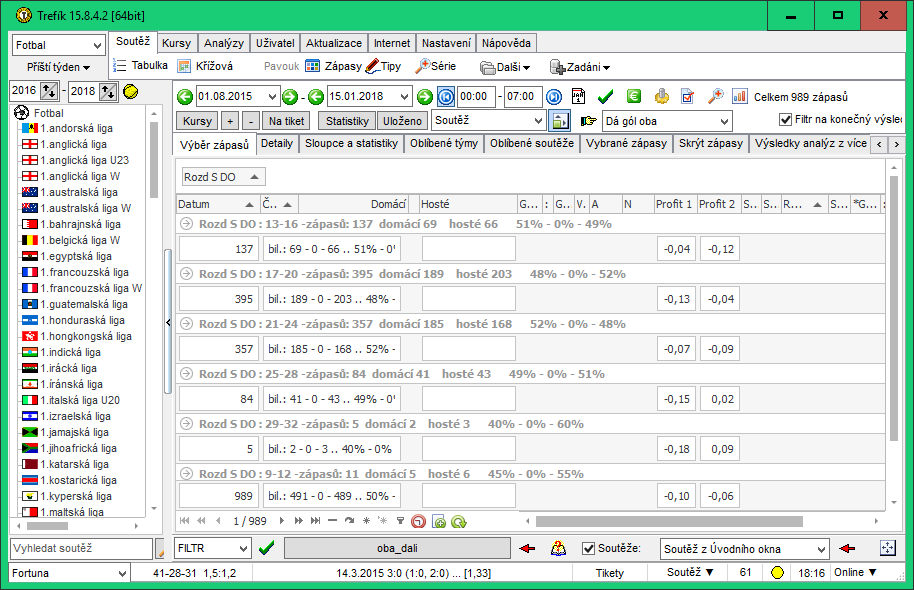Open the Soutěž z Úvodního okna dropdown

coord(744,549)
